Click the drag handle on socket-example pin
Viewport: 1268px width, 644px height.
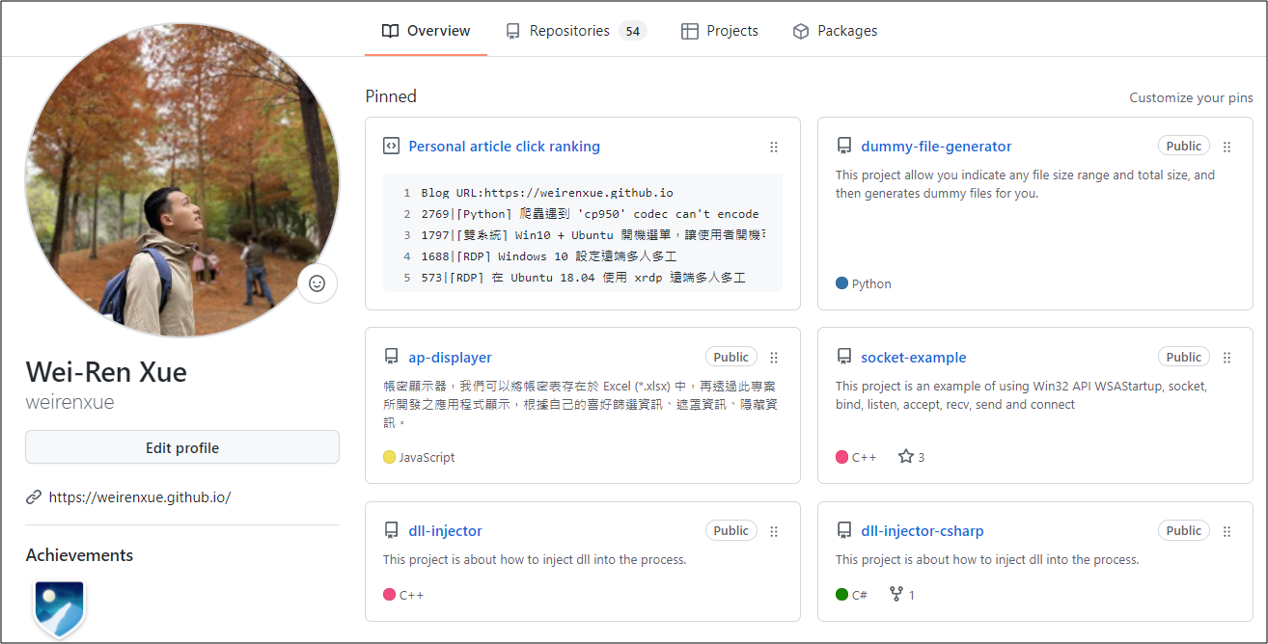1227,358
